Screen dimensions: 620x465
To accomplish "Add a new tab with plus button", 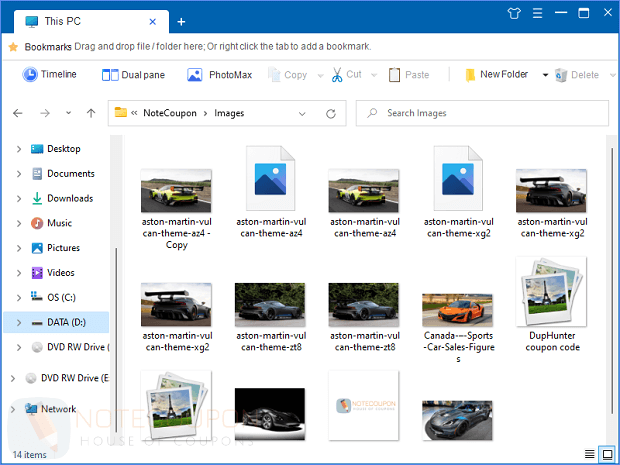I will click(181, 22).
